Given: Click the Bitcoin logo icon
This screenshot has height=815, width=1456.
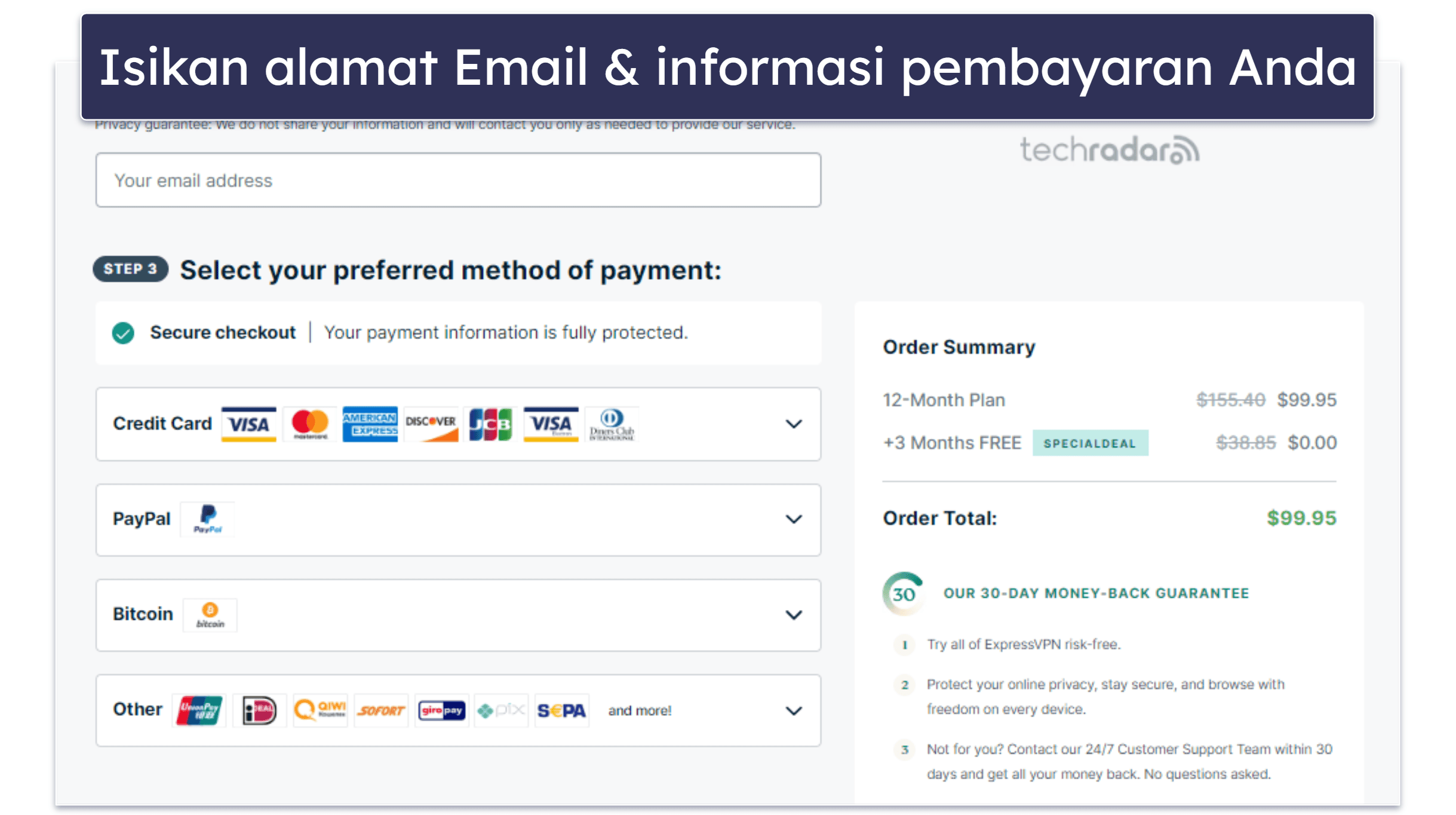Looking at the screenshot, I should [x=210, y=615].
